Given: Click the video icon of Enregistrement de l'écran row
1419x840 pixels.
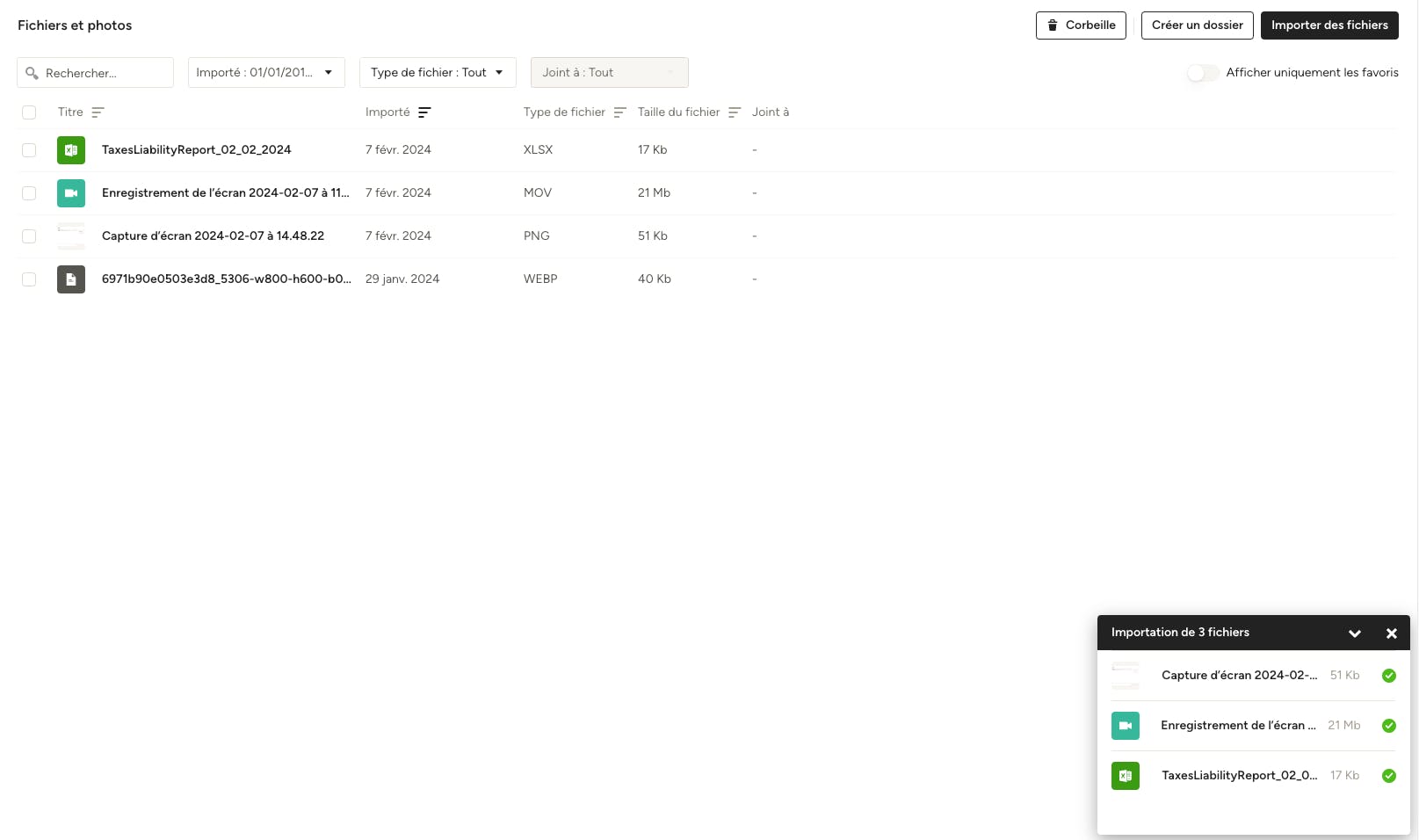Looking at the screenshot, I should pos(71,193).
